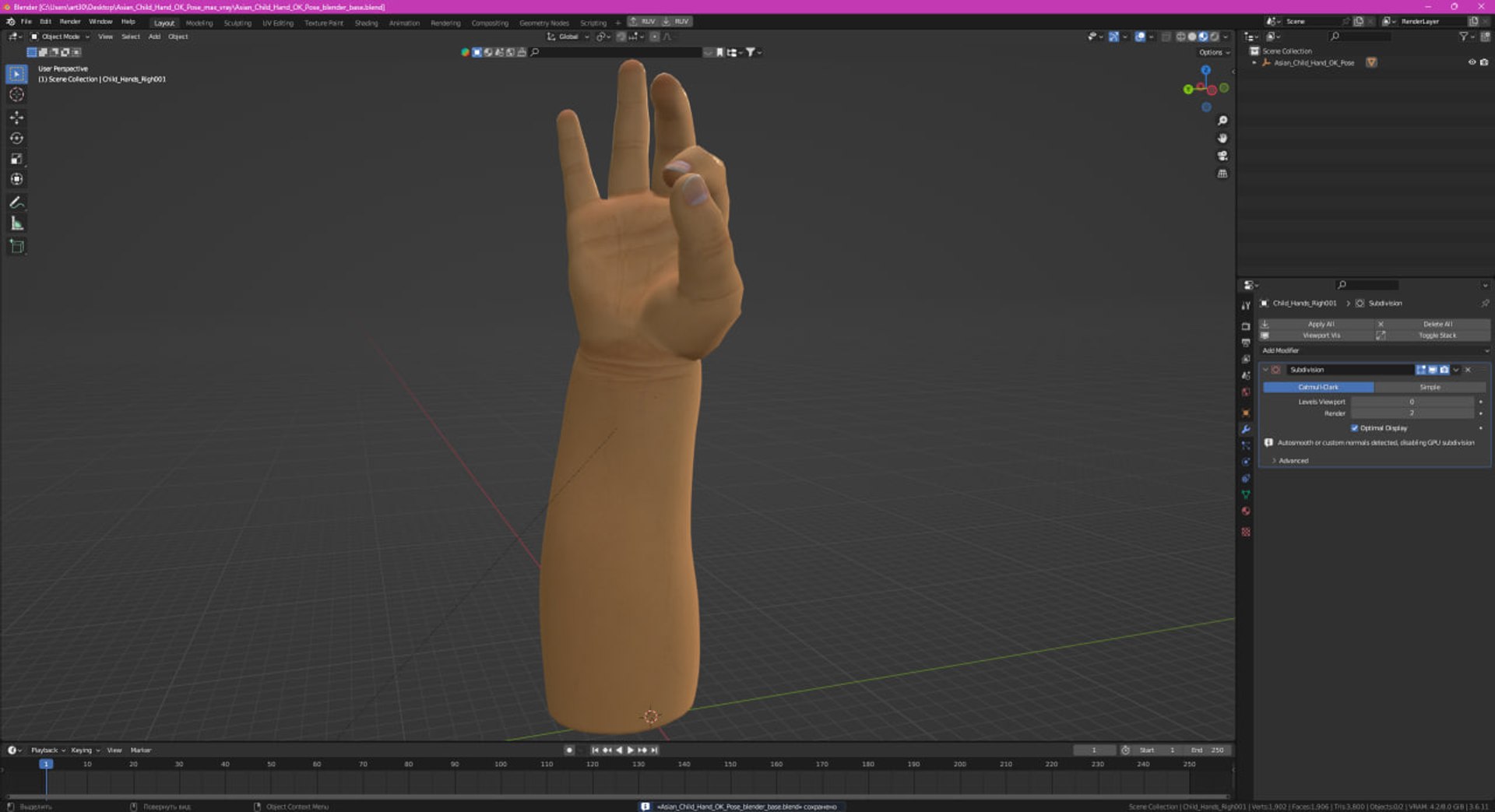Toggle camera view with the camera gizmo
Screen dimensions: 1495x812
[1222, 156]
